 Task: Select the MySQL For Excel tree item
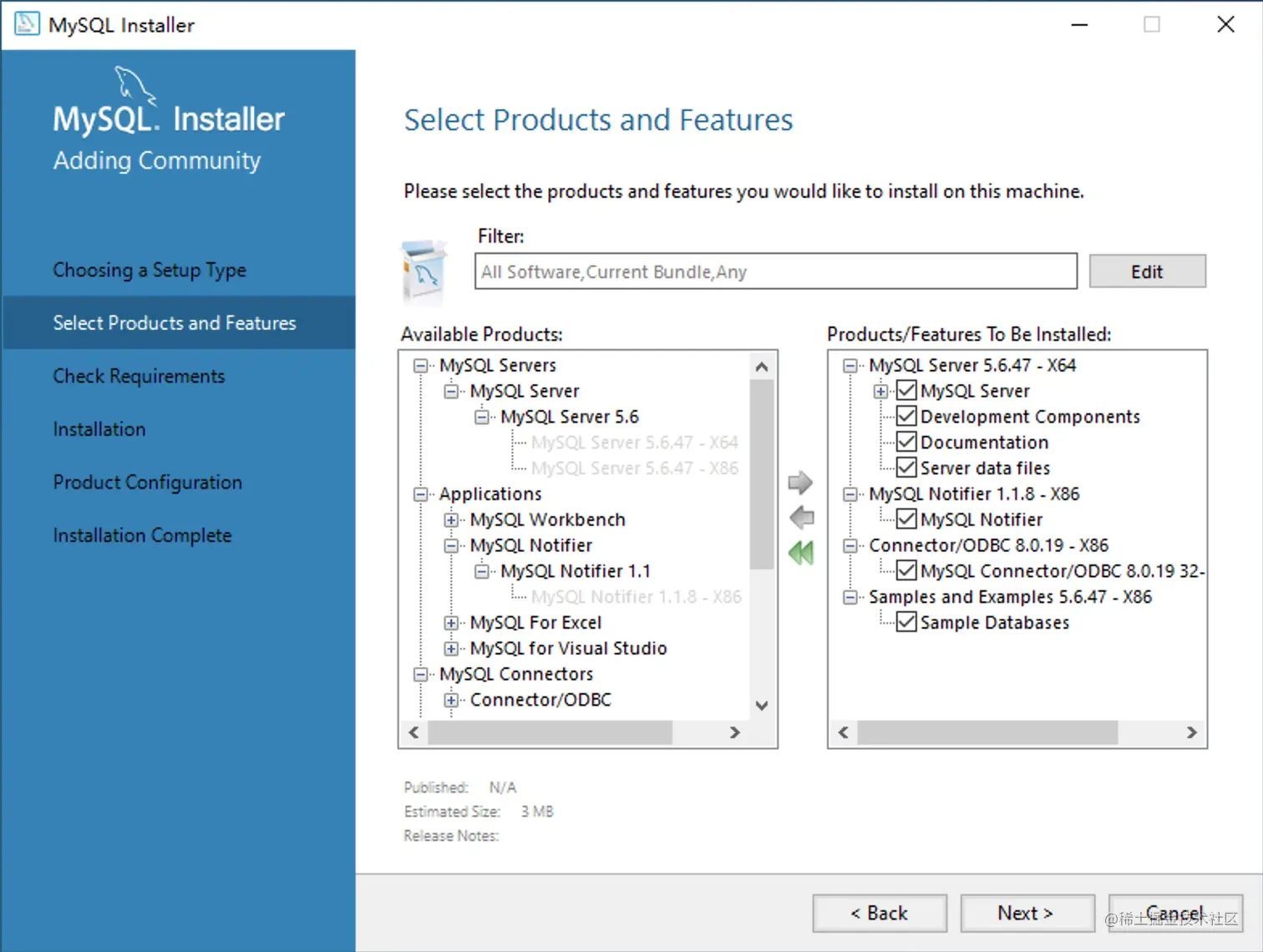click(x=535, y=623)
